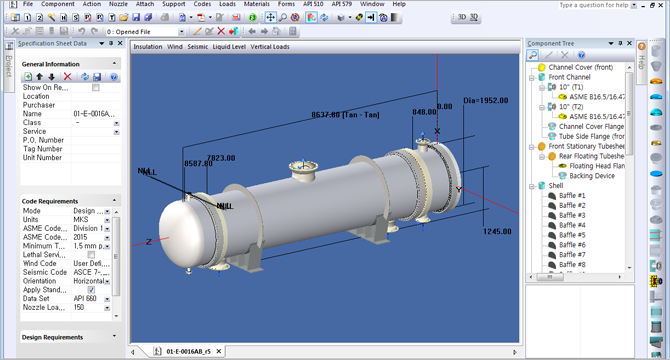Click the green F3 toolbar icon

(253, 18)
